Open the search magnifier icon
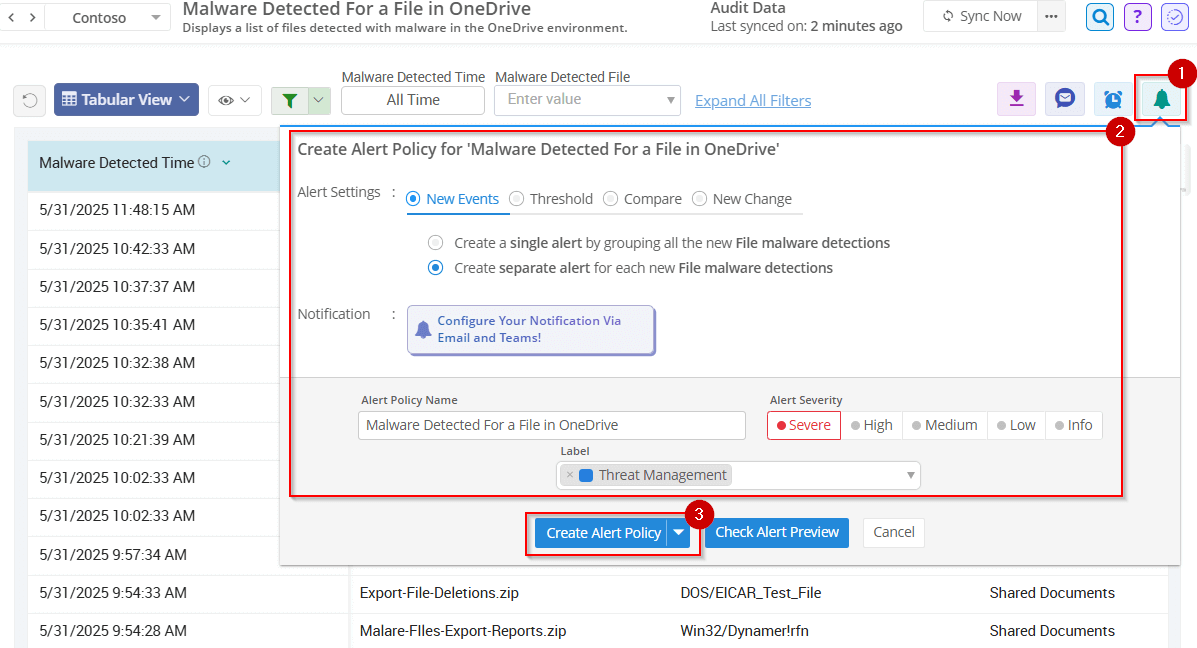The width and height of the screenshot is (1197, 648). (x=1099, y=17)
